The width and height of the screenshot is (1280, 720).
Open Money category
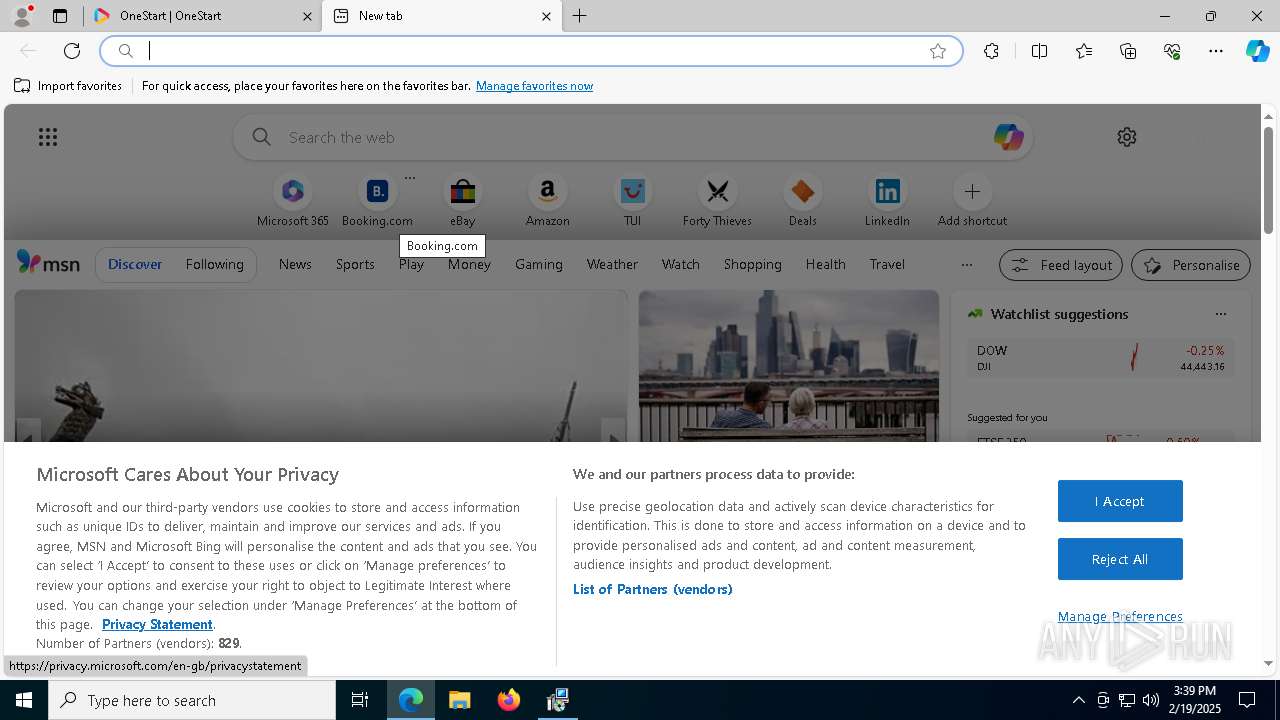point(469,264)
